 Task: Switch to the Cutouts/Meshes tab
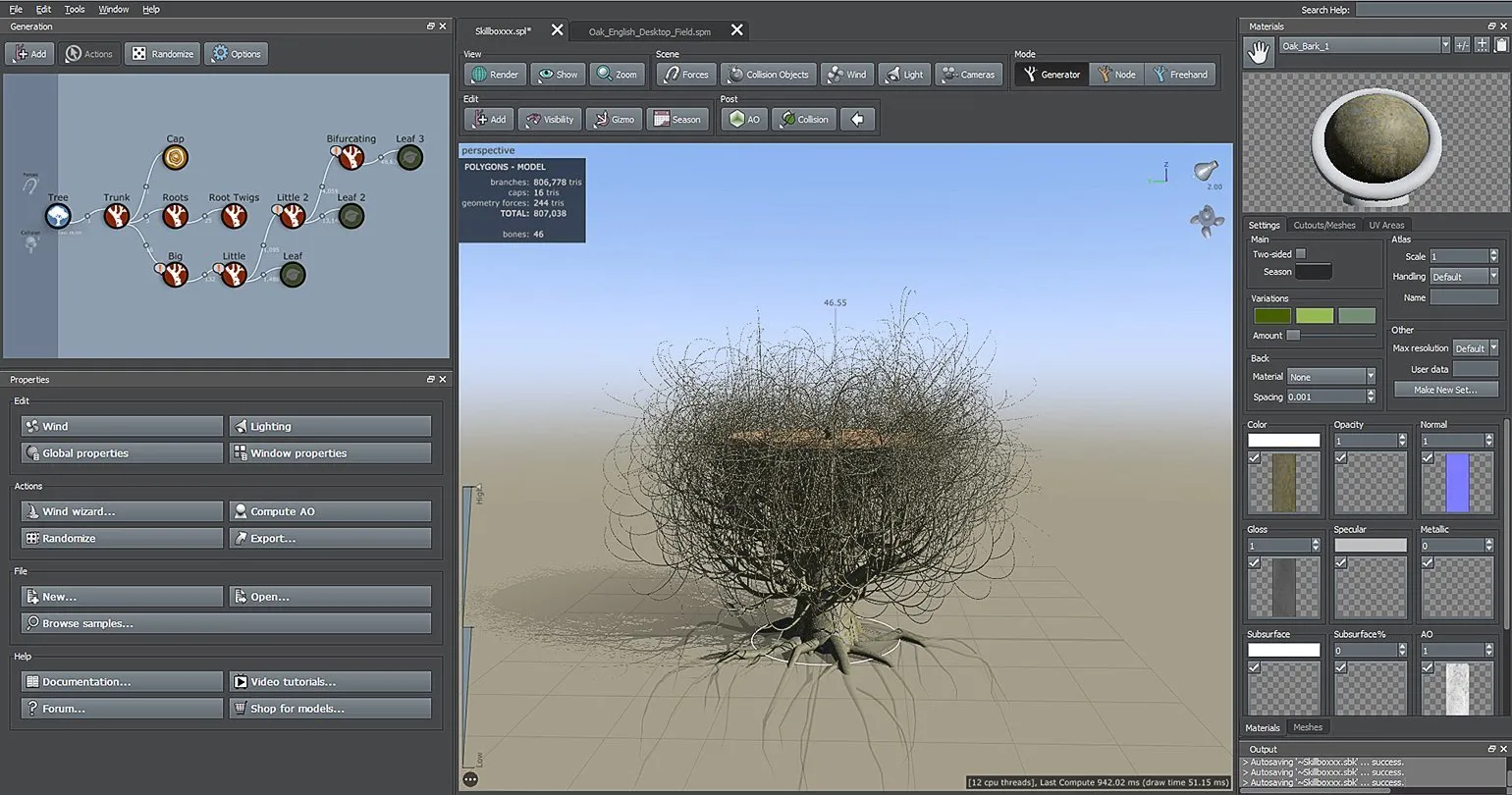(1323, 225)
